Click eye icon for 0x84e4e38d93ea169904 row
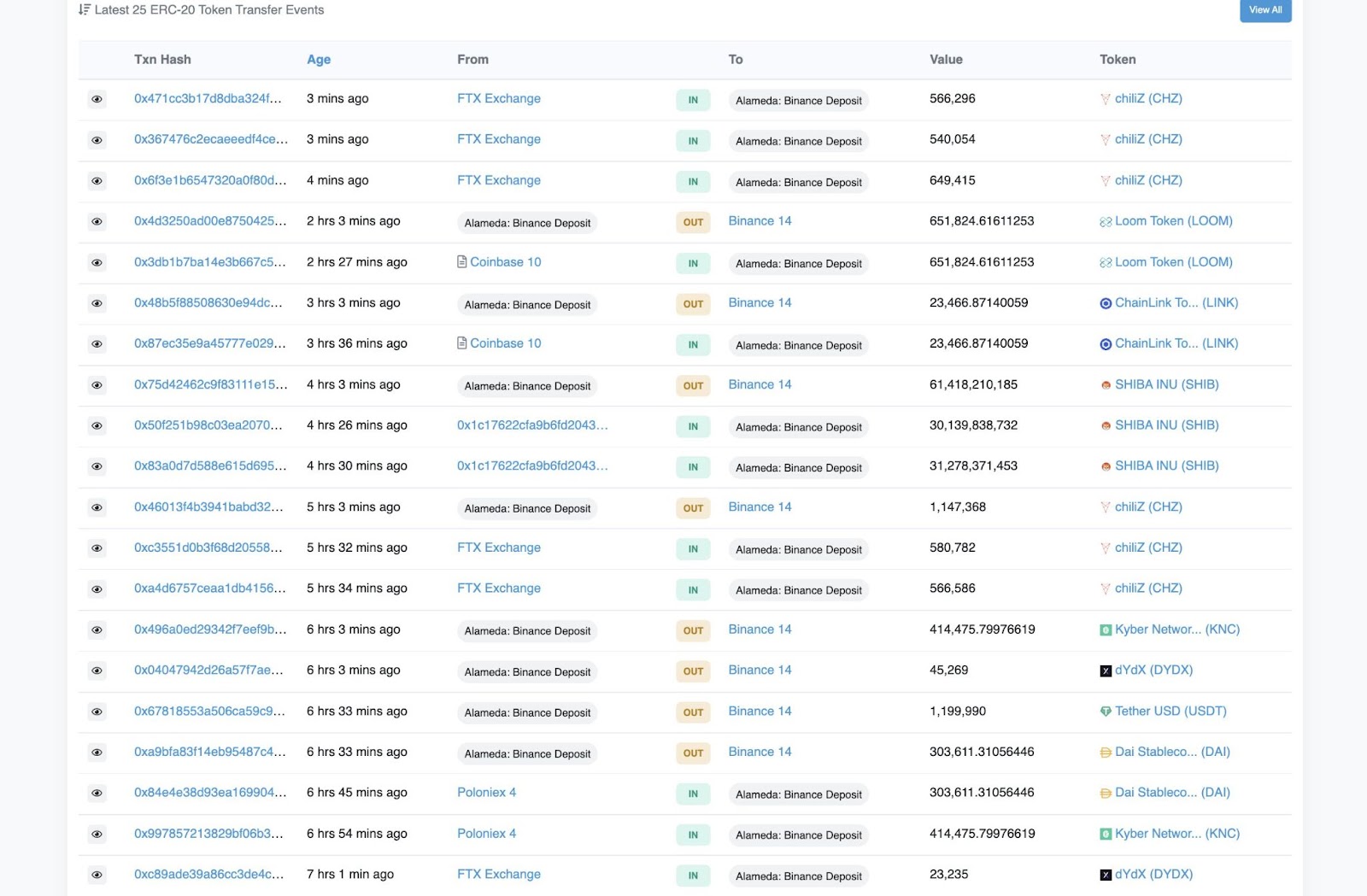 pyautogui.click(x=97, y=794)
